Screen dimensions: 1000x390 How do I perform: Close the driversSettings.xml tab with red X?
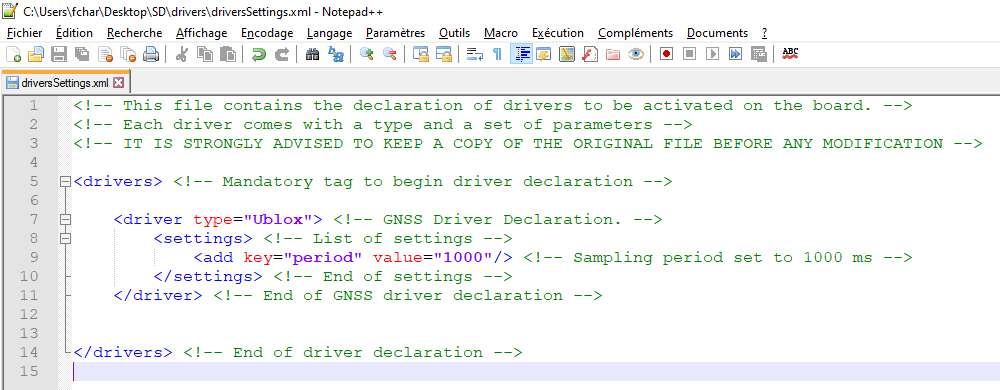pyautogui.click(x=118, y=83)
